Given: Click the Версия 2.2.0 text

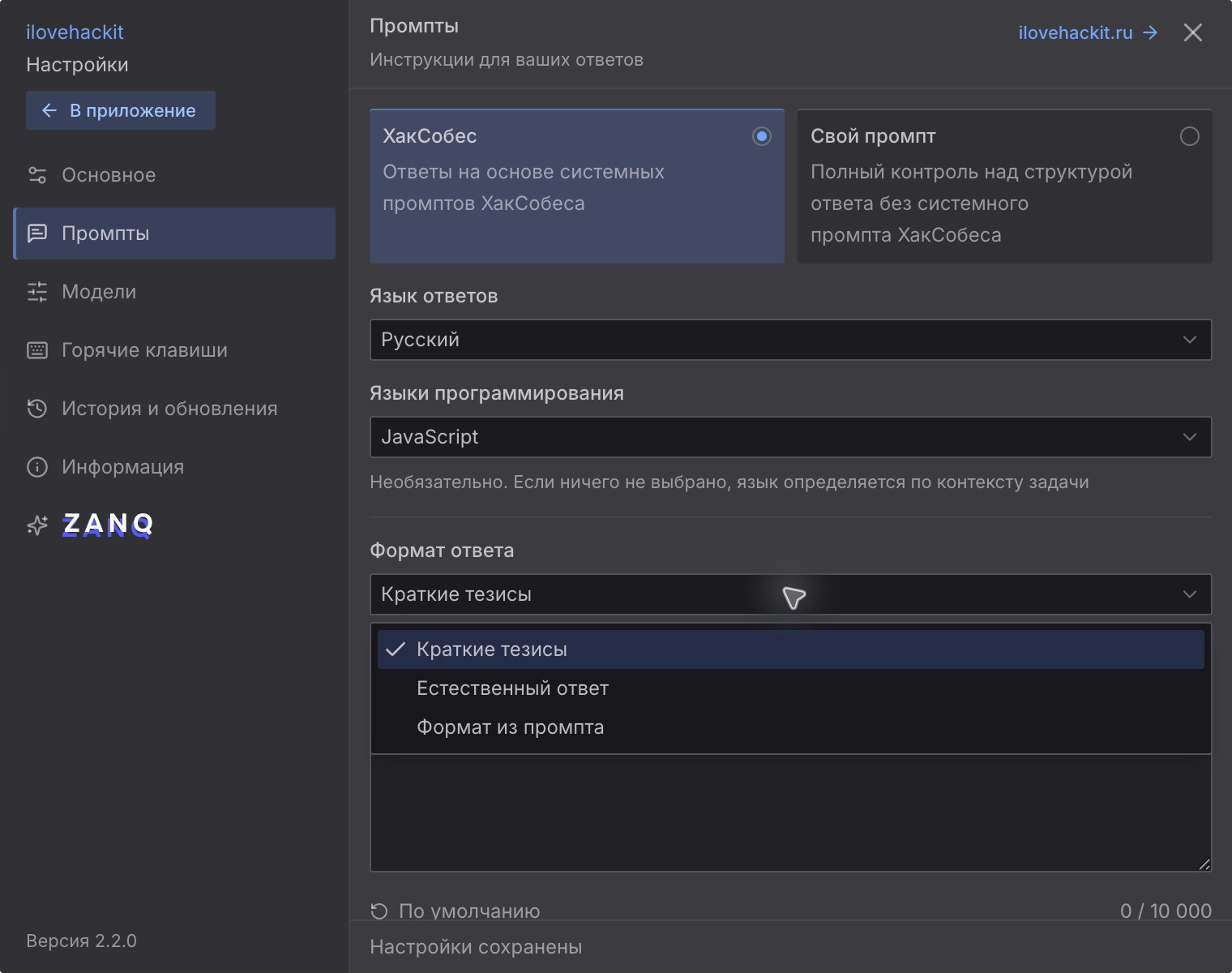Looking at the screenshot, I should (81, 941).
